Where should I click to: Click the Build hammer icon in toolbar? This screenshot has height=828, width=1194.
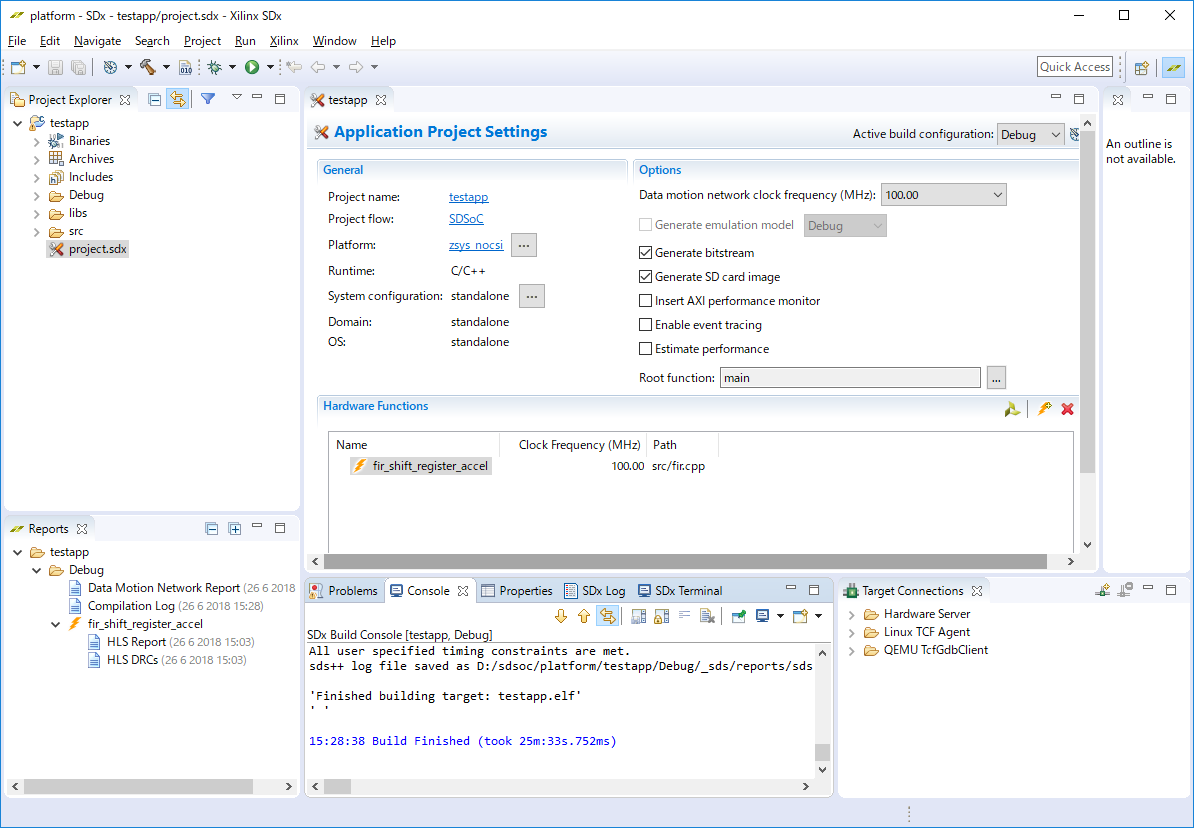coord(148,67)
